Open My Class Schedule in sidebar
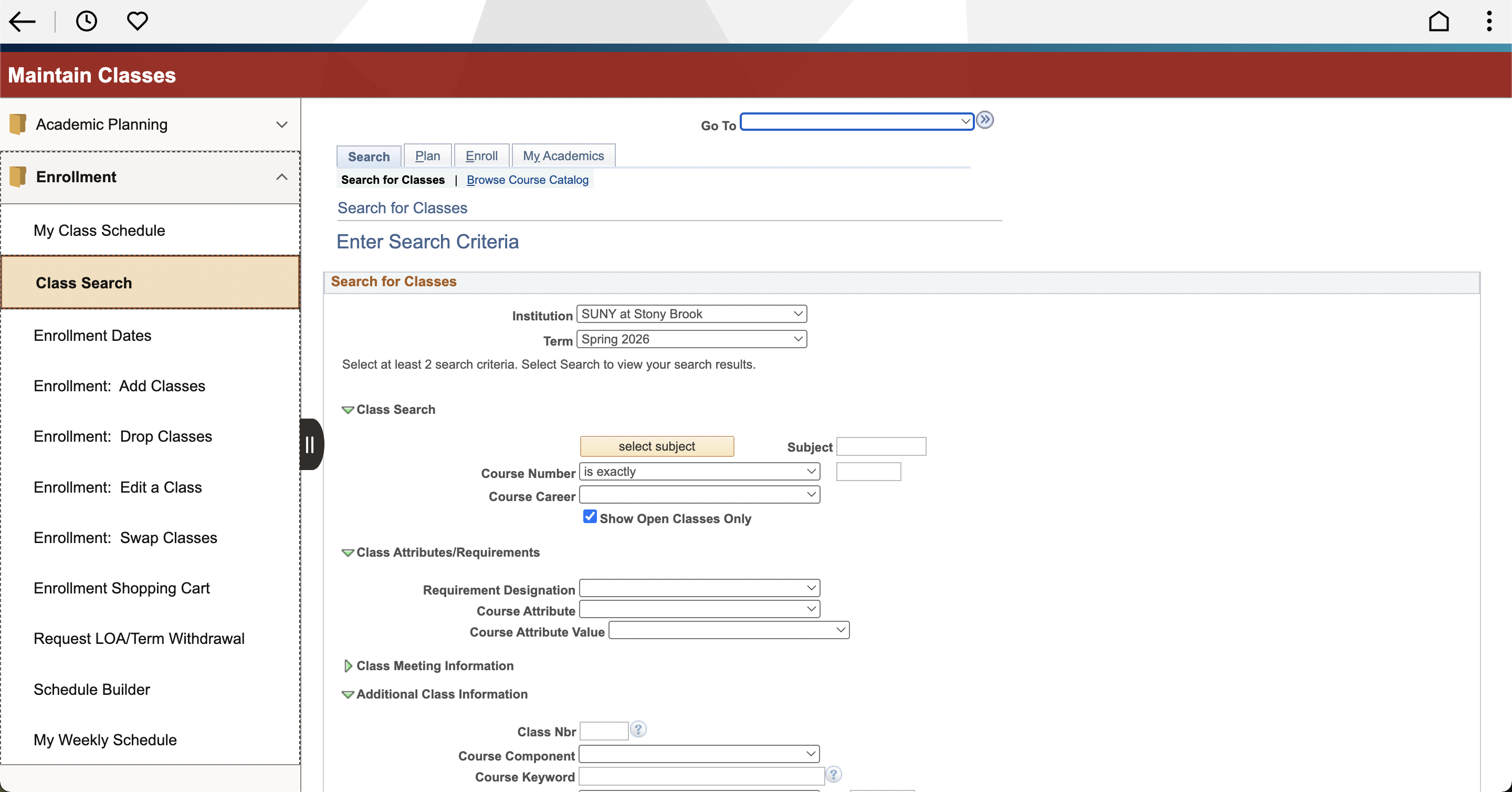This screenshot has width=1512, height=792. [150, 231]
